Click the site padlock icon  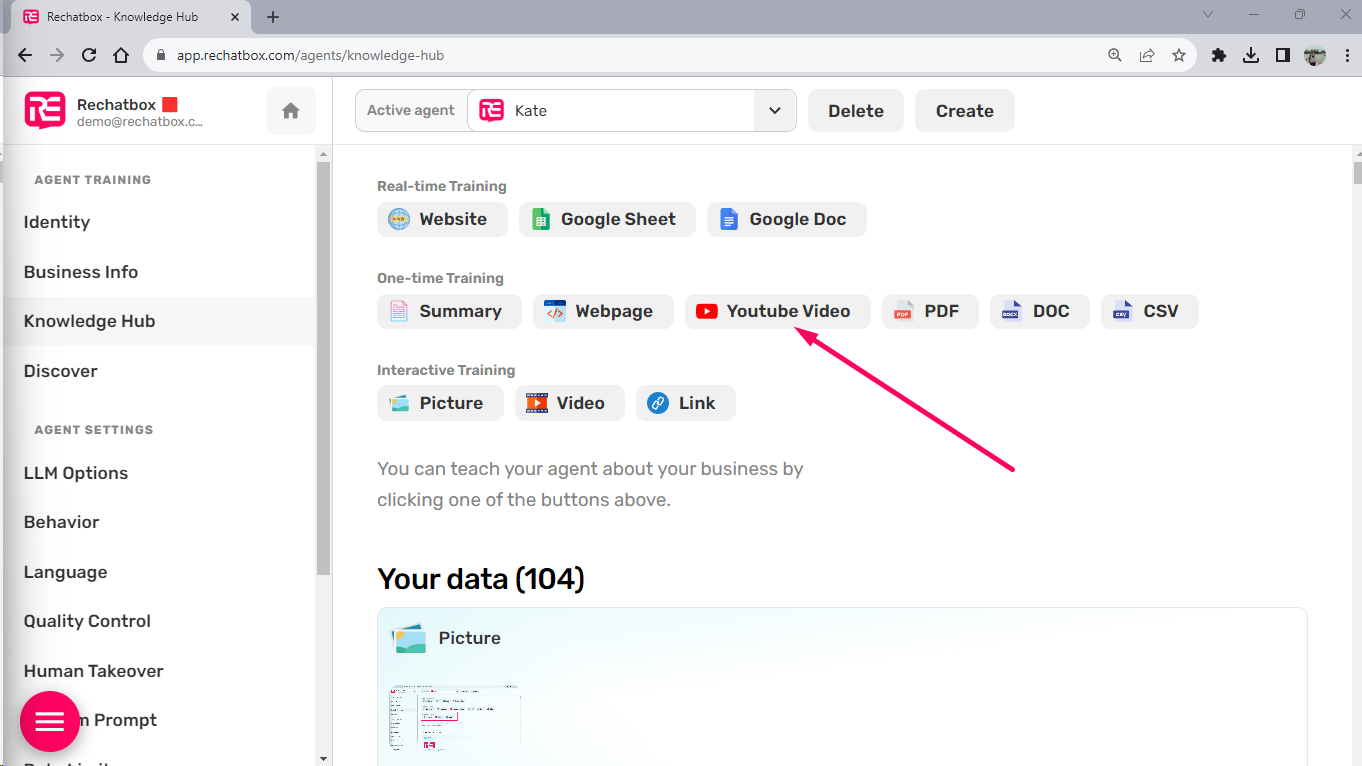(x=160, y=56)
